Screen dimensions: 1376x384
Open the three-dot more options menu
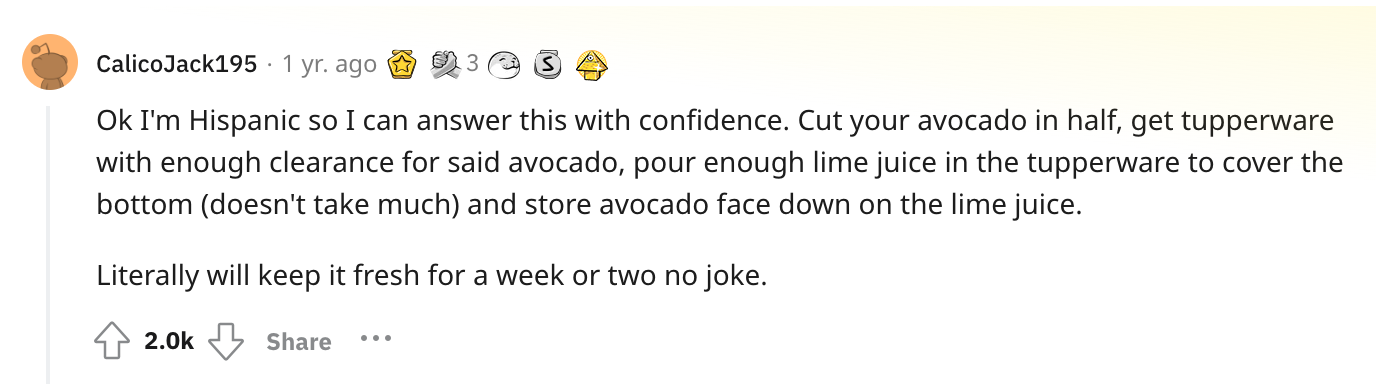[376, 340]
